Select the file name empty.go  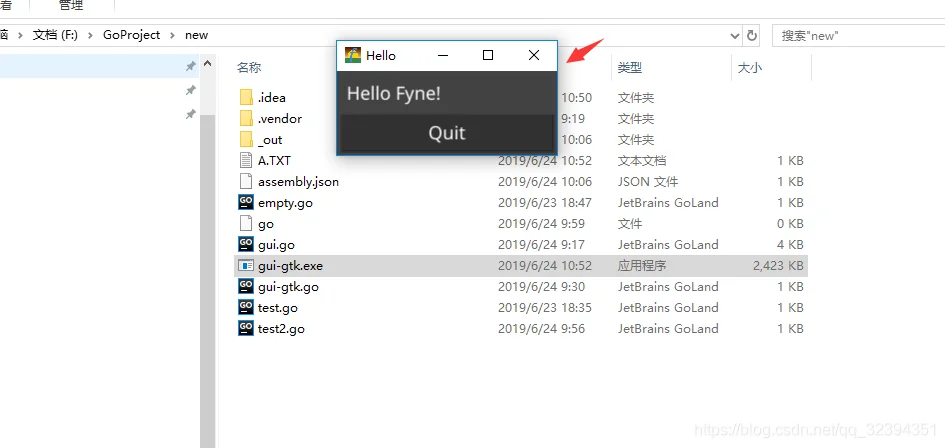tap(285, 203)
